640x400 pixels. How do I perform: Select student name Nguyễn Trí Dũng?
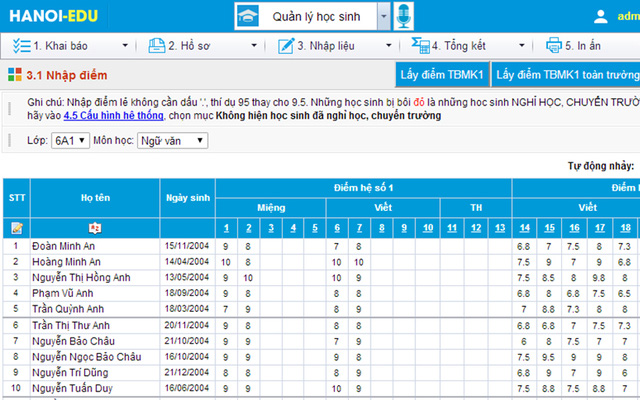point(70,372)
